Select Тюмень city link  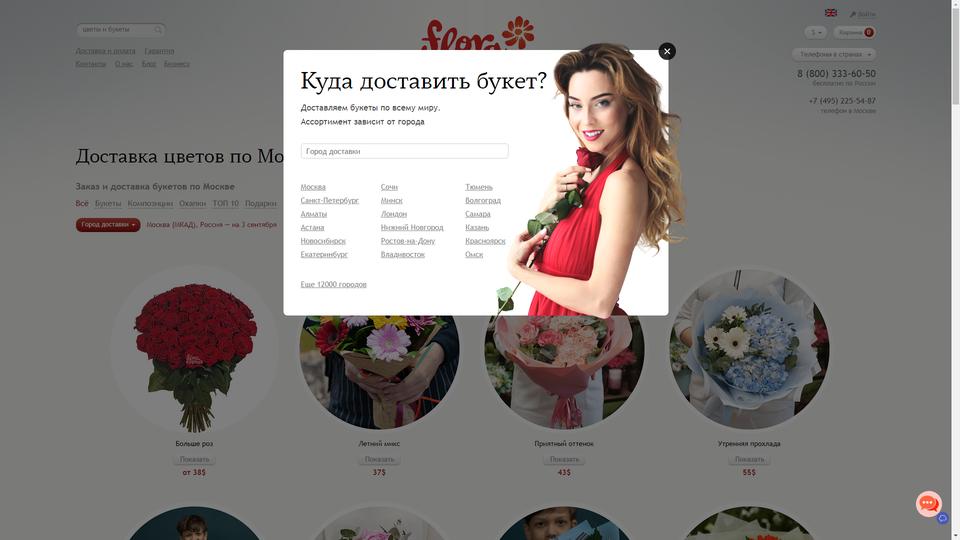(x=479, y=187)
